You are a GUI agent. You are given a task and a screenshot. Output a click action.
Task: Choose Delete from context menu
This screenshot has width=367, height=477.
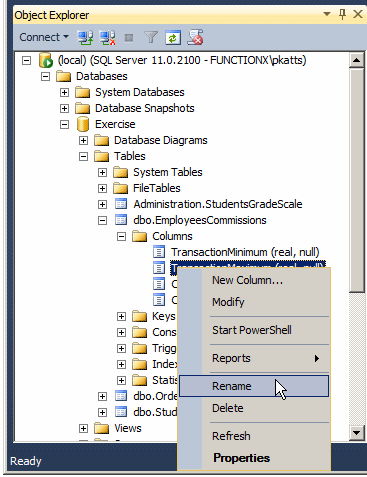point(254,408)
